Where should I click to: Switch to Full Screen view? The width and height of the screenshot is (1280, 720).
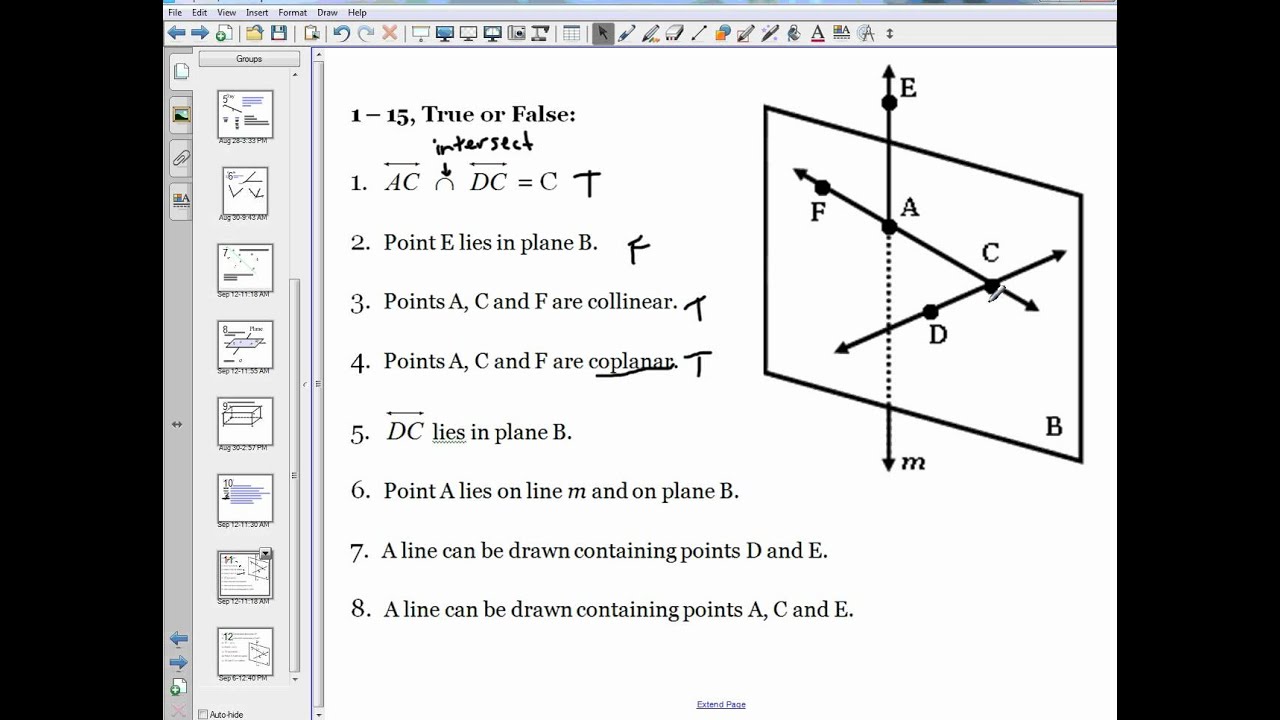pyautogui.click(x=444, y=33)
